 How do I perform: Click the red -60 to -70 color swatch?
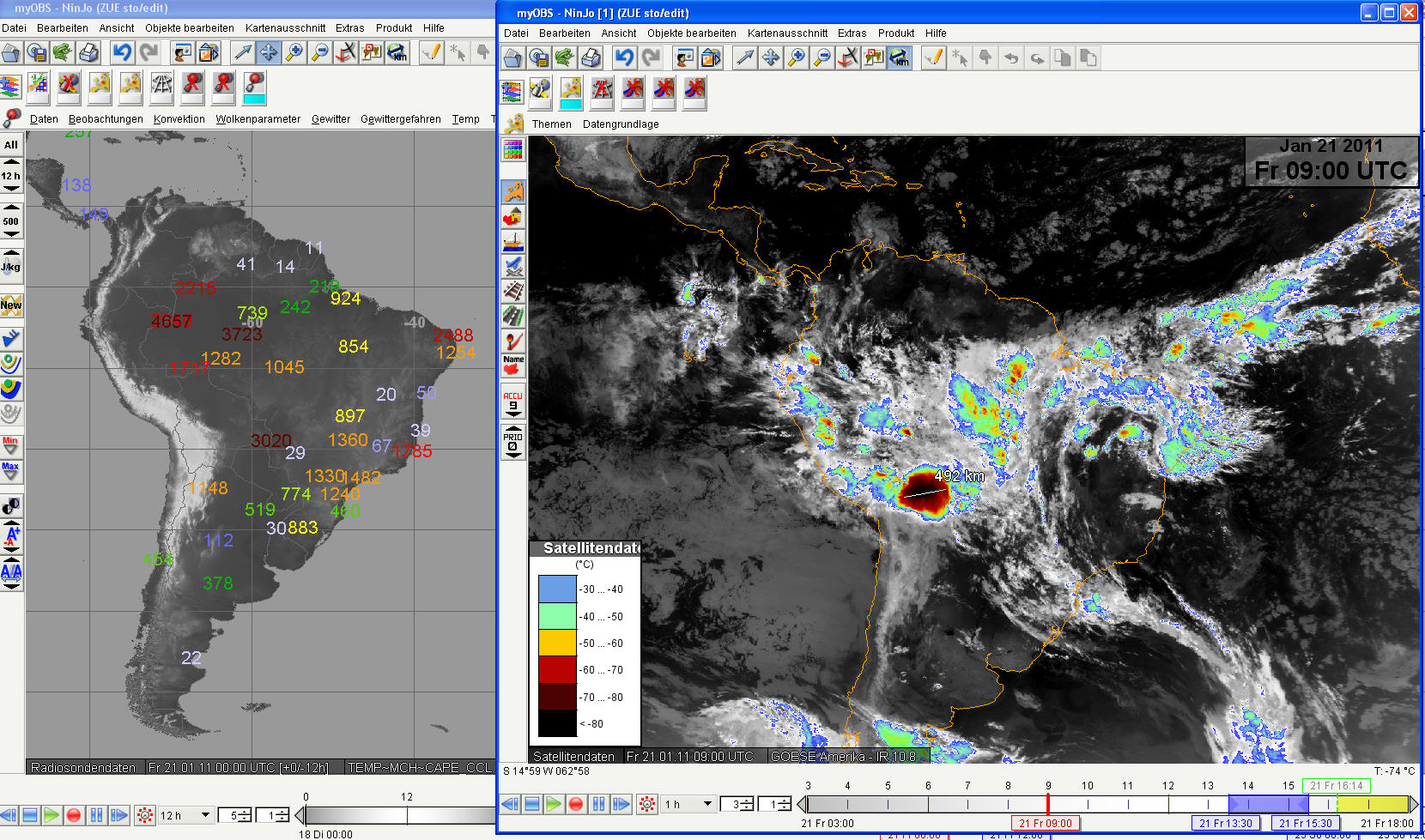[x=556, y=670]
